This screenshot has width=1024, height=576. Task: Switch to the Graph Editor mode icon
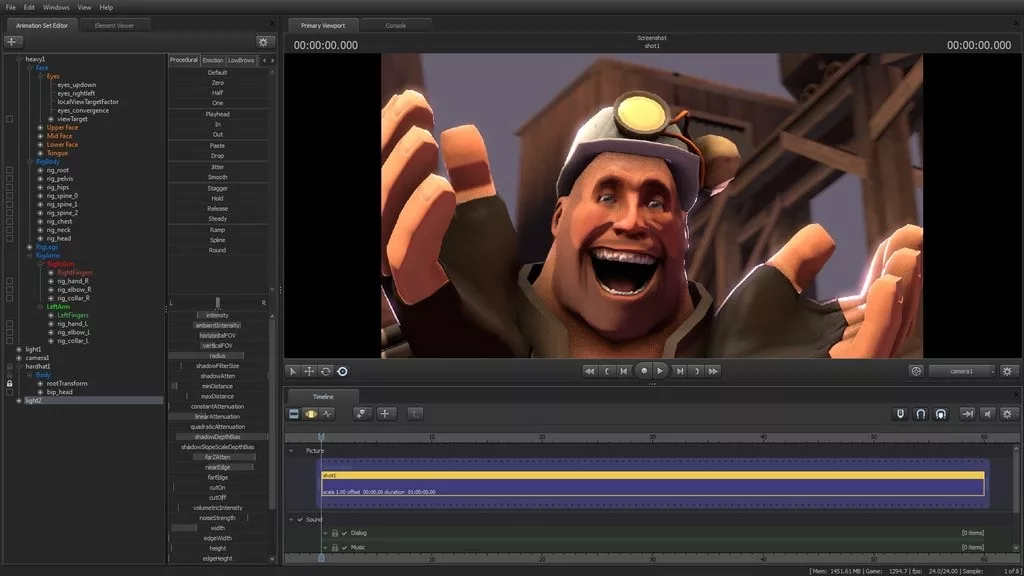(326, 413)
